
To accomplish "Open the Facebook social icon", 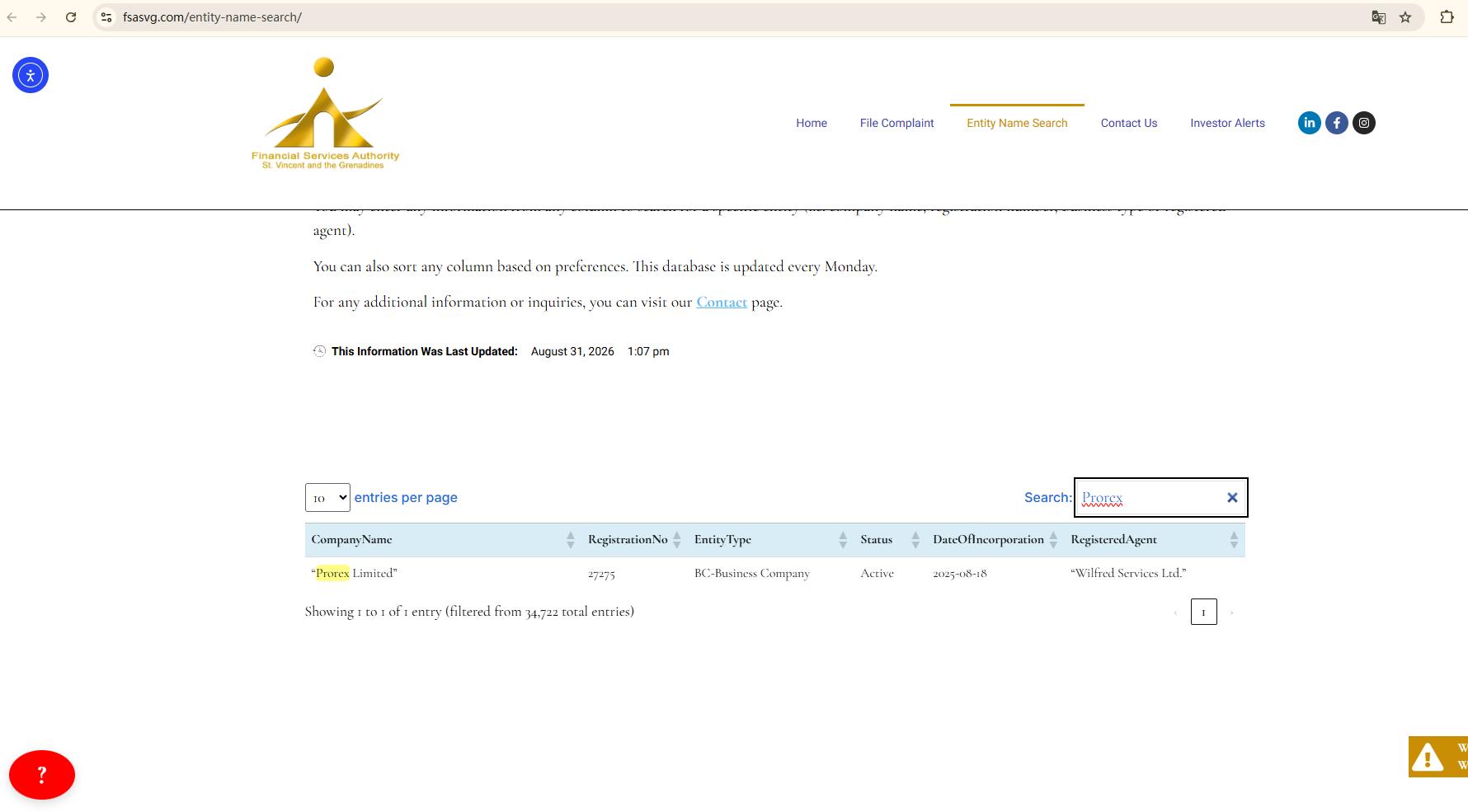I will pyautogui.click(x=1336, y=123).
